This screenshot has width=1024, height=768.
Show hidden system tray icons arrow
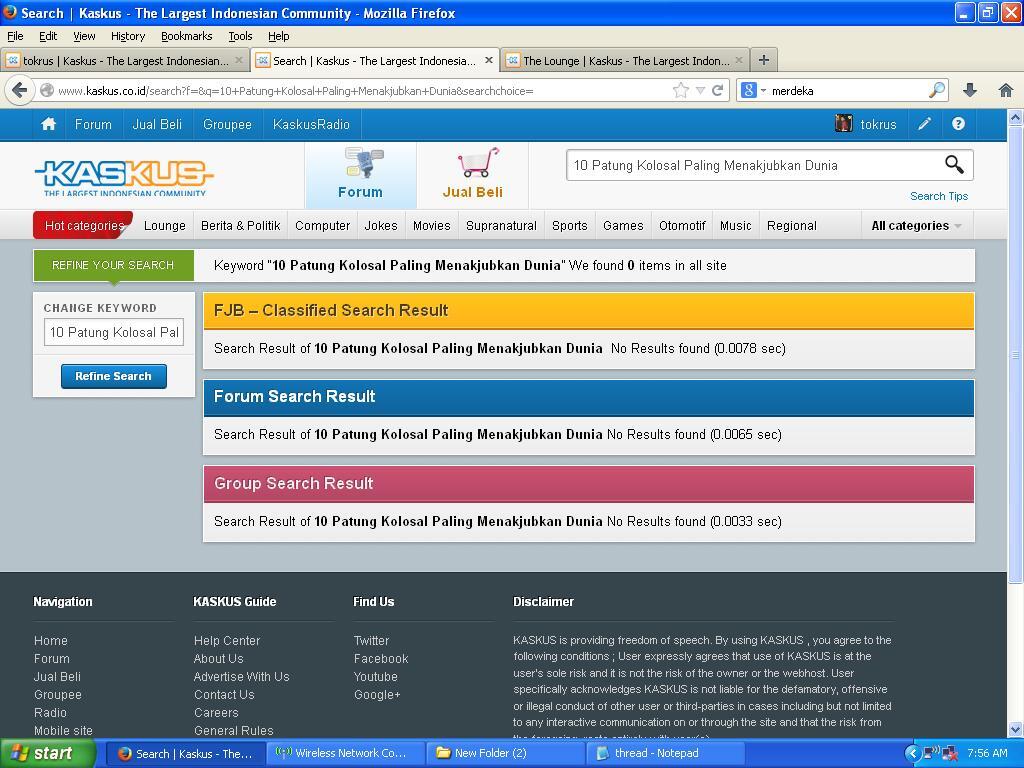click(x=912, y=754)
